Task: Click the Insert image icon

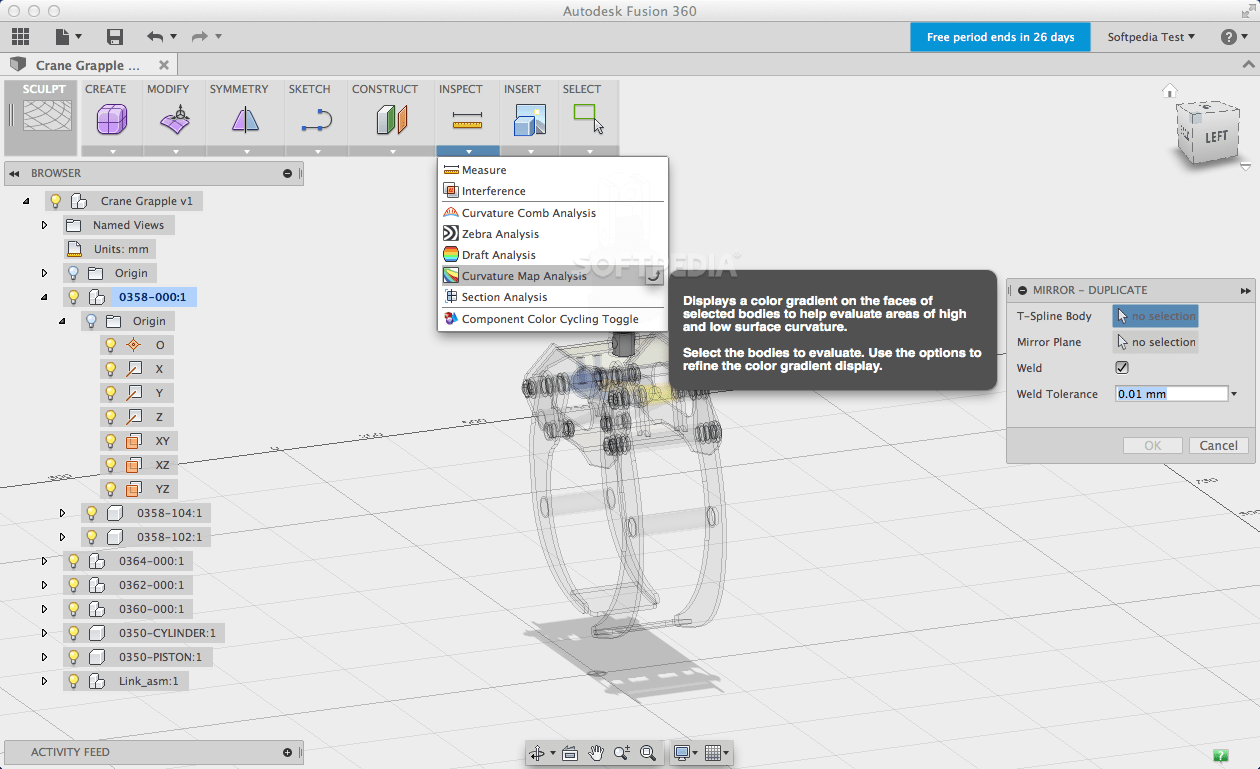Action: pyautogui.click(x=530, y=121)
